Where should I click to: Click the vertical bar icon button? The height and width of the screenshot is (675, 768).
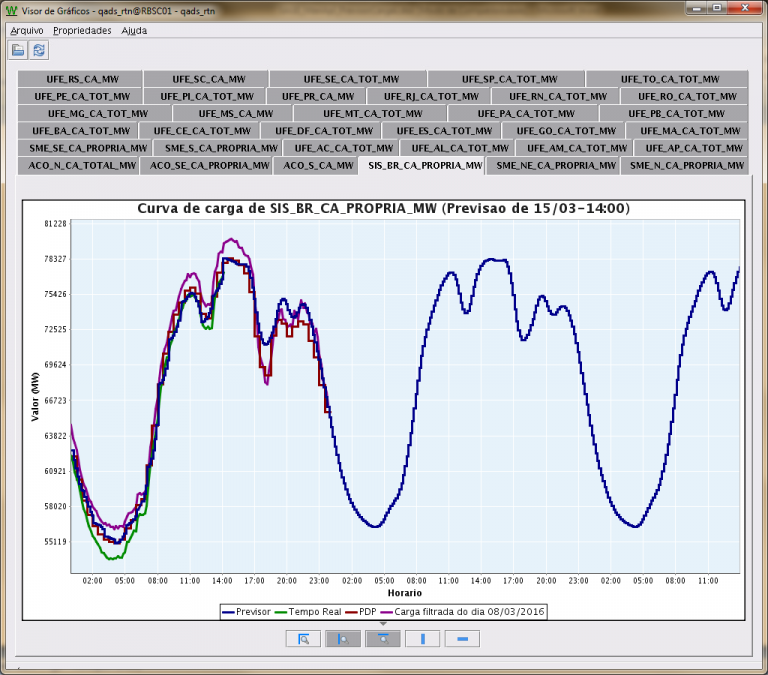point(422,639)
